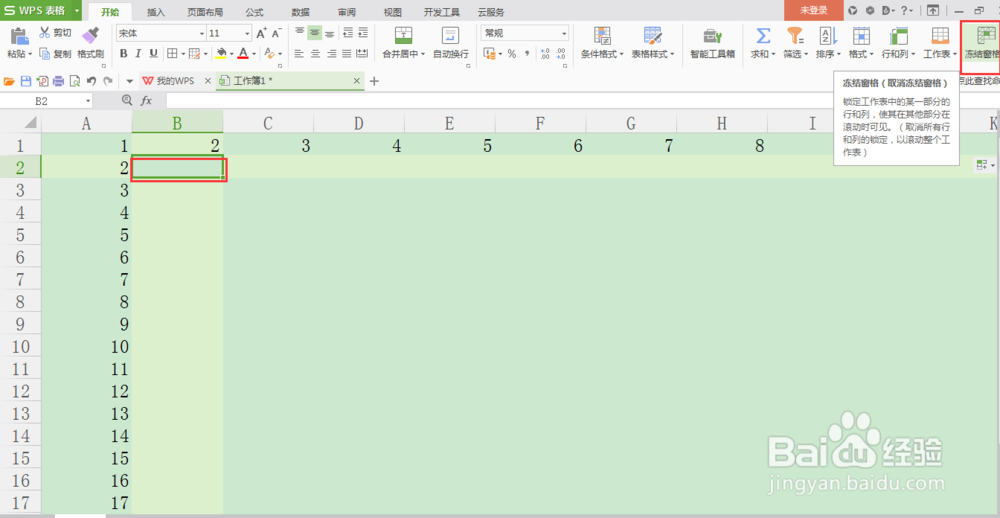This screenshot has width=1000, height=518.
Task: Open the number format dropdown 常规
Action: pos(564,33)
